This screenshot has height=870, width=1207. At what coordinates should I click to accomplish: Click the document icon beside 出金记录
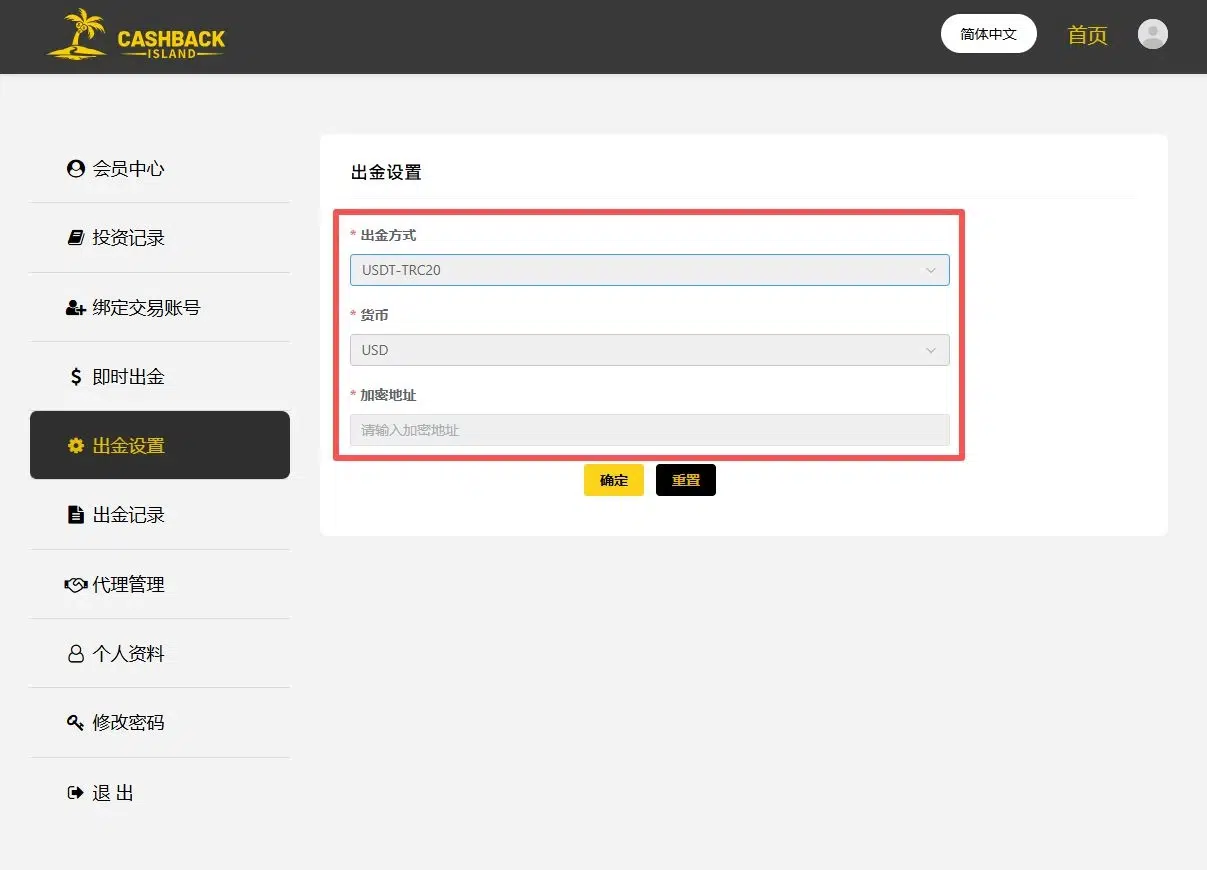75,515
